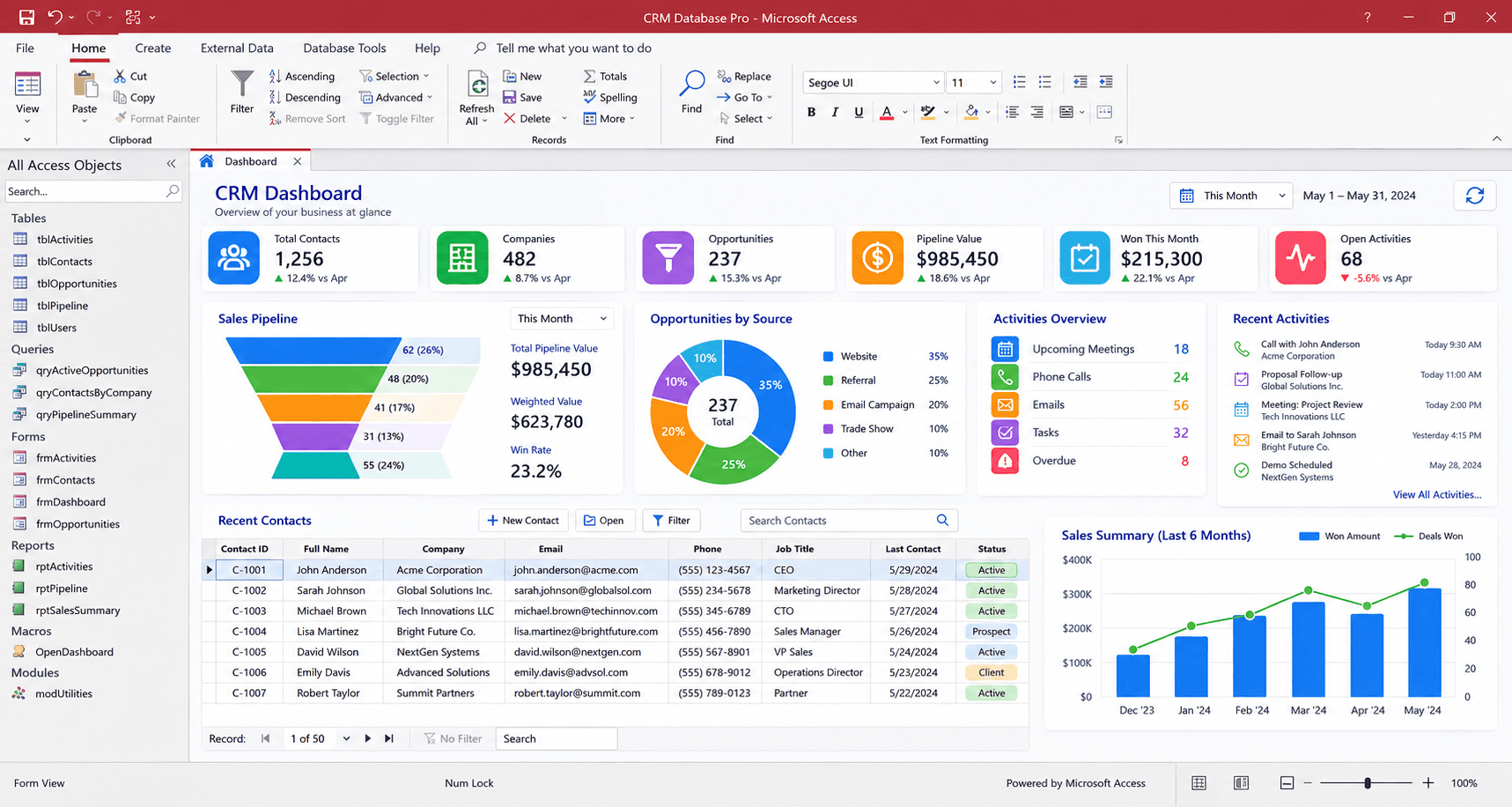Switch to the Create tab
1512x807 pixels.
153,48
